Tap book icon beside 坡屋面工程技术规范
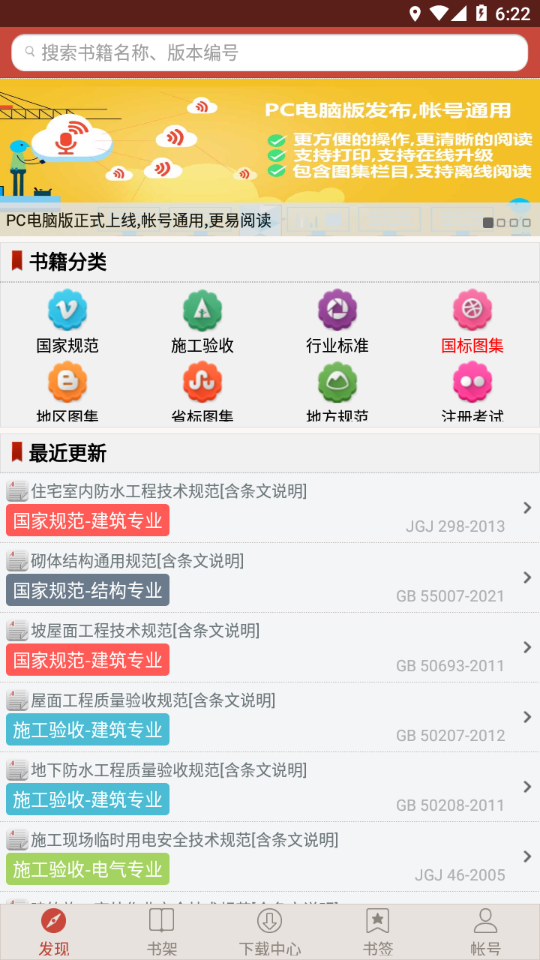 [17, 631]
